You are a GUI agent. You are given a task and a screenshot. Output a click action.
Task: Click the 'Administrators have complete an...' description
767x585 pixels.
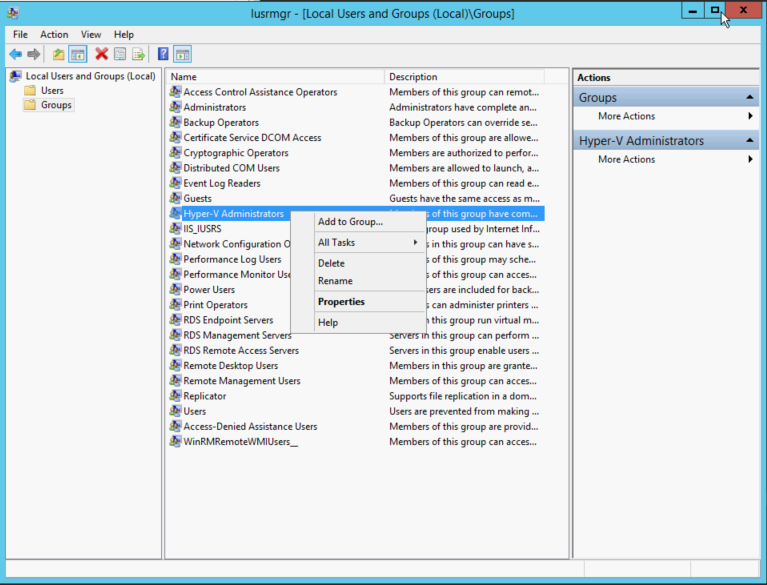pyautogui.click(x=463, y=107)
